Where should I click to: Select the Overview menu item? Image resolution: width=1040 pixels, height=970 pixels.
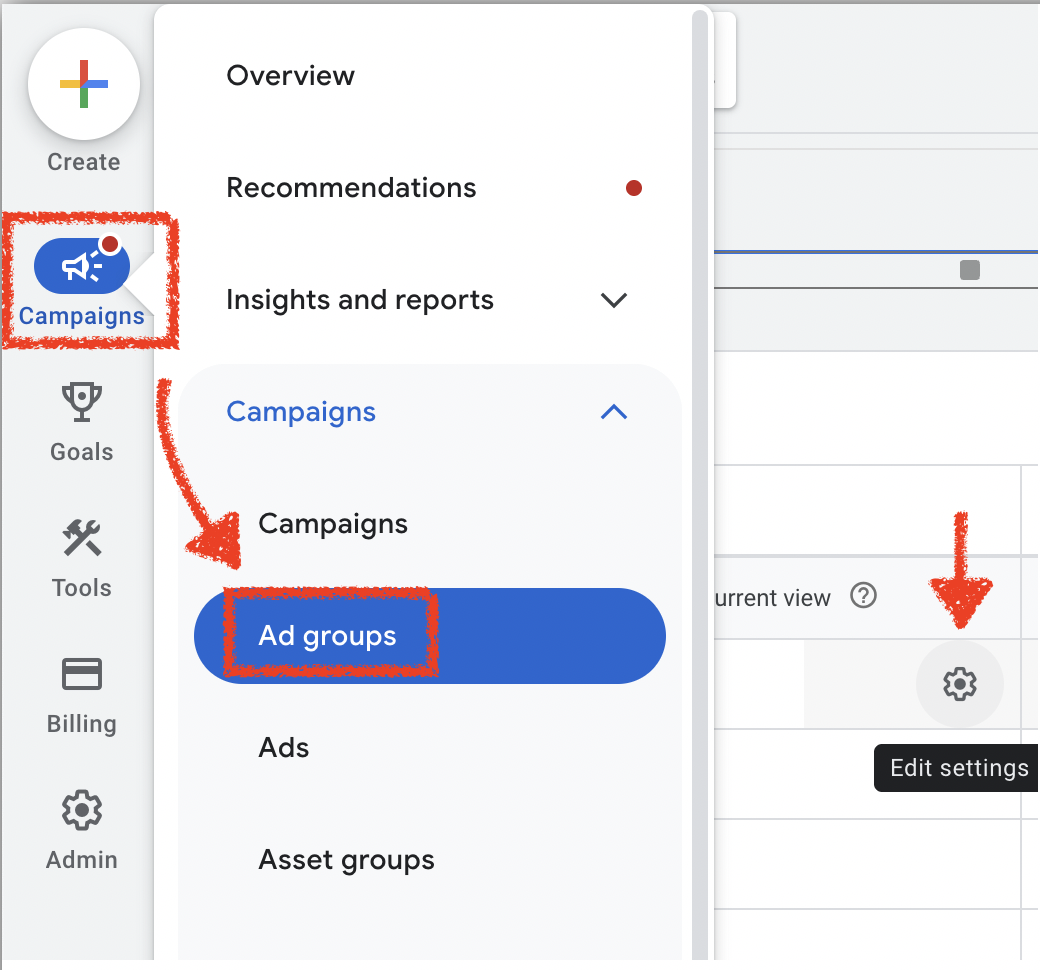(x=290, y=76)
